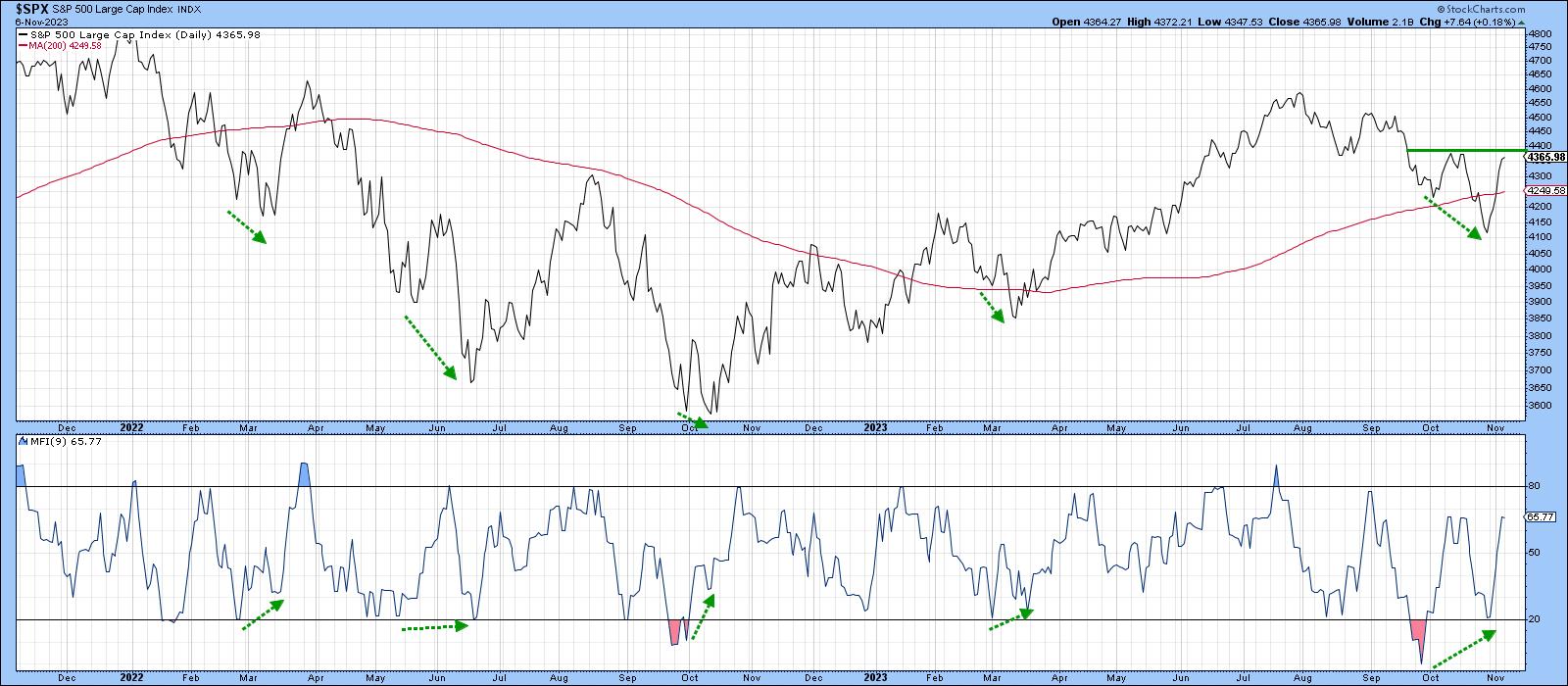Image resolution: width=1568 pixels, height=686 pixels.
Task: Click MFI panel flat green arrow near June 2022
Action: [x=436, y=627]
